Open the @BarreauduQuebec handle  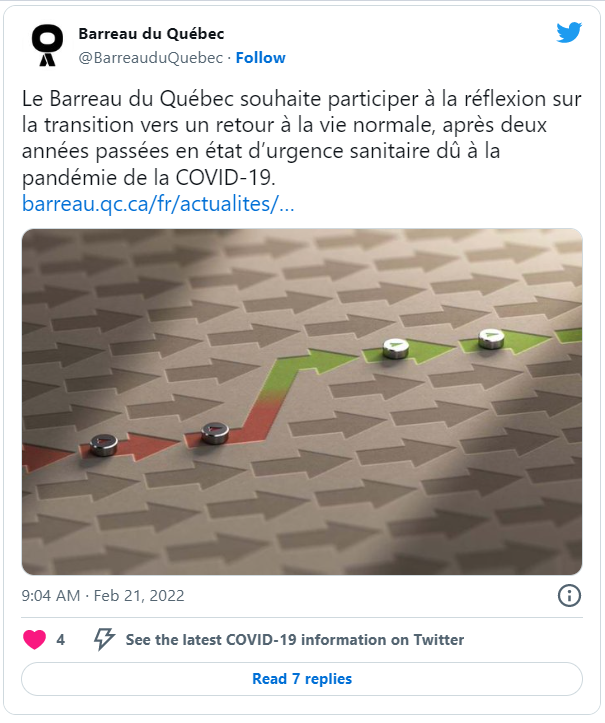(x=151, y=58)
